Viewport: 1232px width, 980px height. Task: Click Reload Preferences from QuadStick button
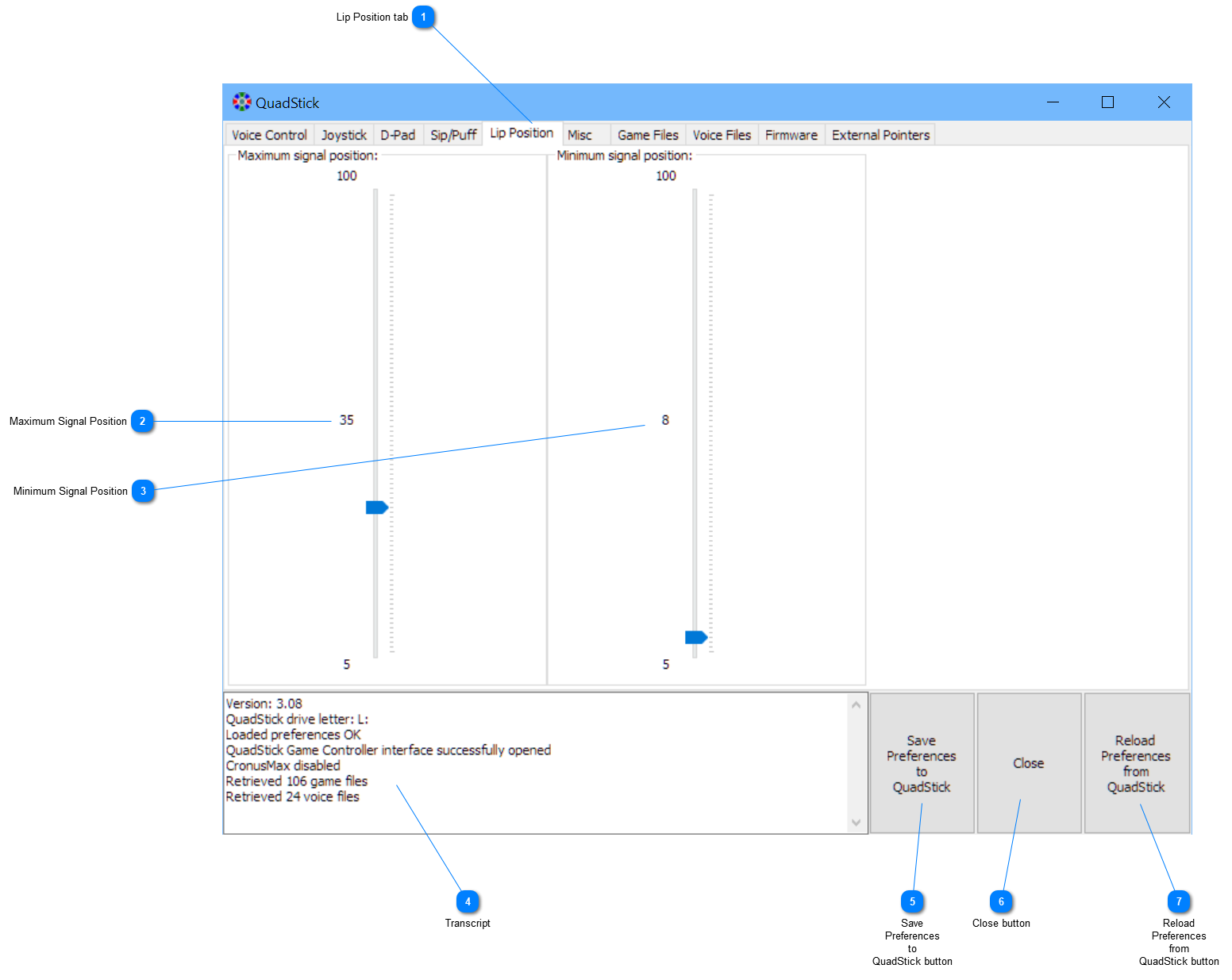tap(1136, 763)
